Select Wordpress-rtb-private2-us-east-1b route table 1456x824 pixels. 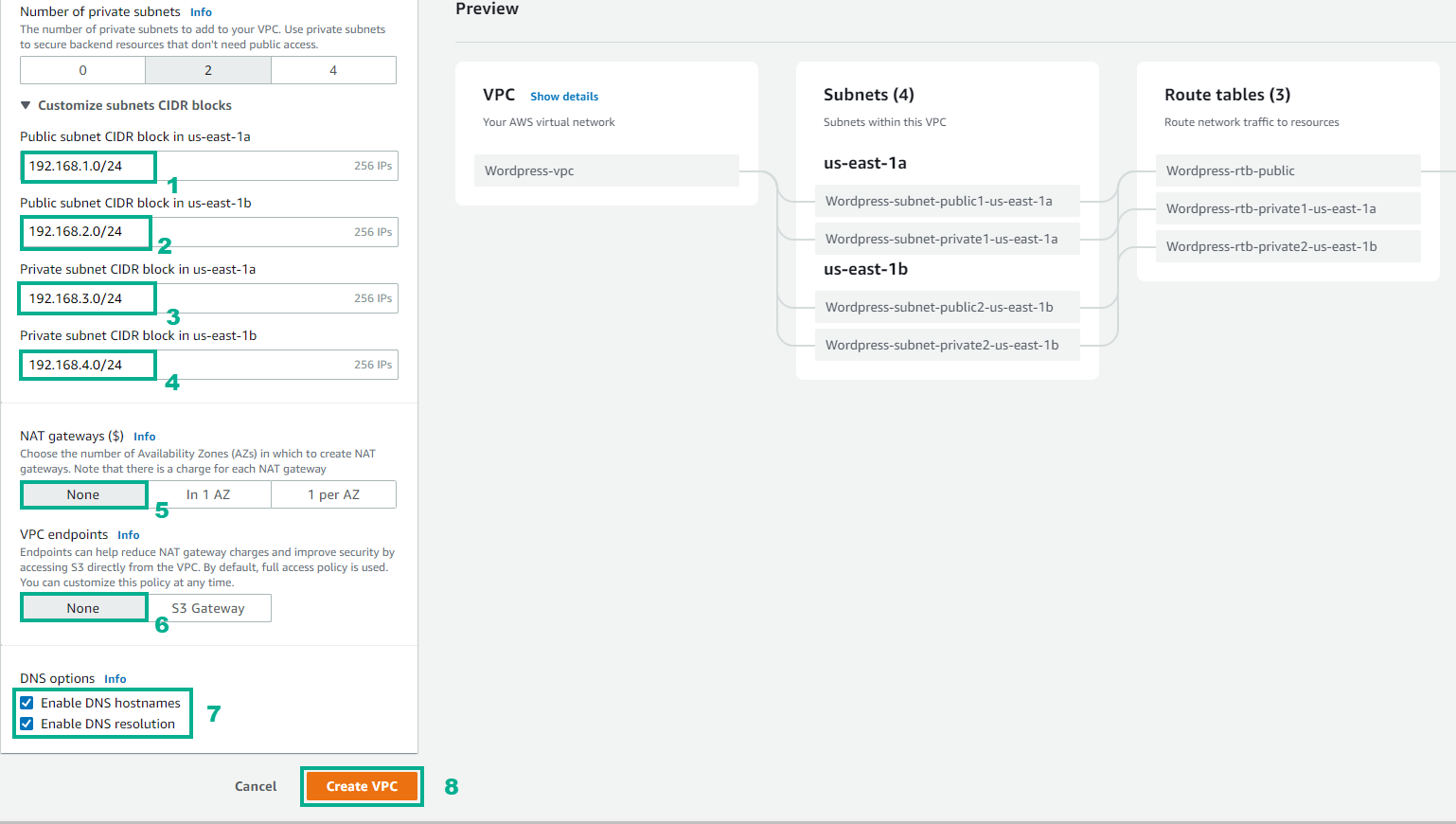[1288, 246]
